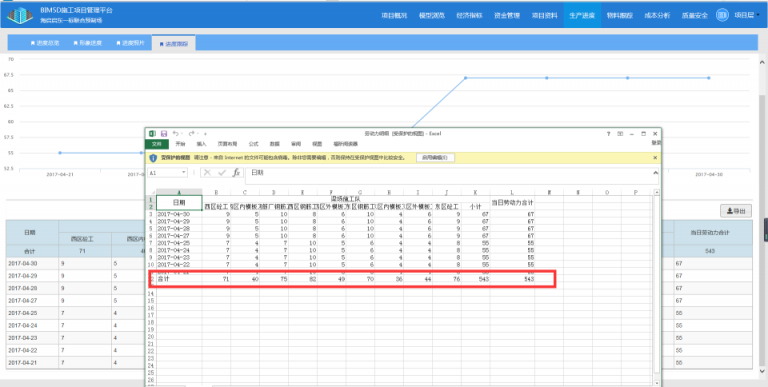Viewport: 768px width, 387px height.
Task: Open the Excel 开始 ribbon tab
Action: pos(180,144)
